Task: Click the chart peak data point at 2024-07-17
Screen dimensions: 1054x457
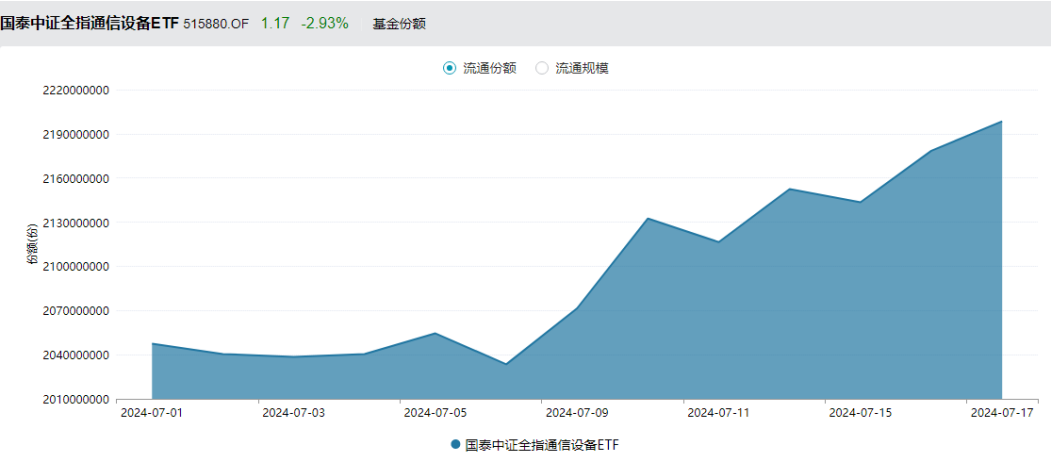Action: pos(1002,122)
